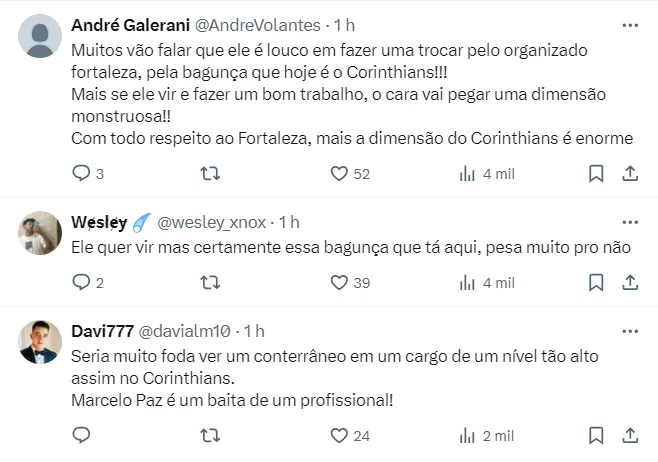658x462 pixels.
Task: Reply to Davi777's tweet
Action: (x=83, y=436)
